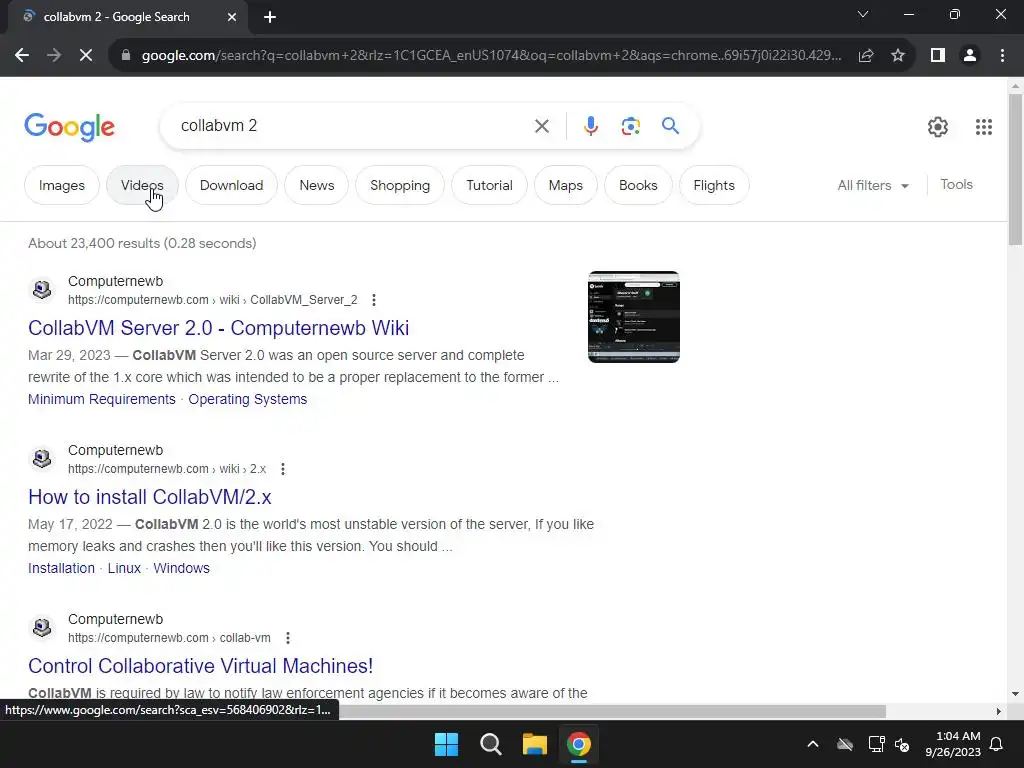This screenshot has height=768, width=1024.
Task: Open the Minimum Requirements sublink
Action: pyautogui.click(x=102, y=399)
